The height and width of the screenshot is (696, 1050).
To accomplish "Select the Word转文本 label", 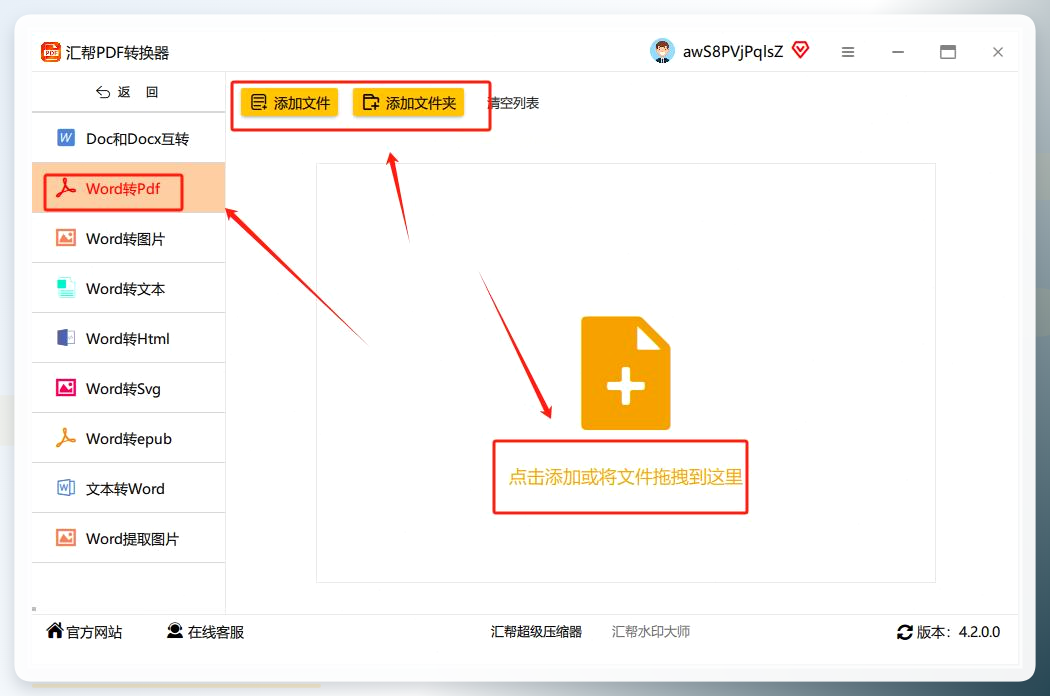I will tap(125, 289).
